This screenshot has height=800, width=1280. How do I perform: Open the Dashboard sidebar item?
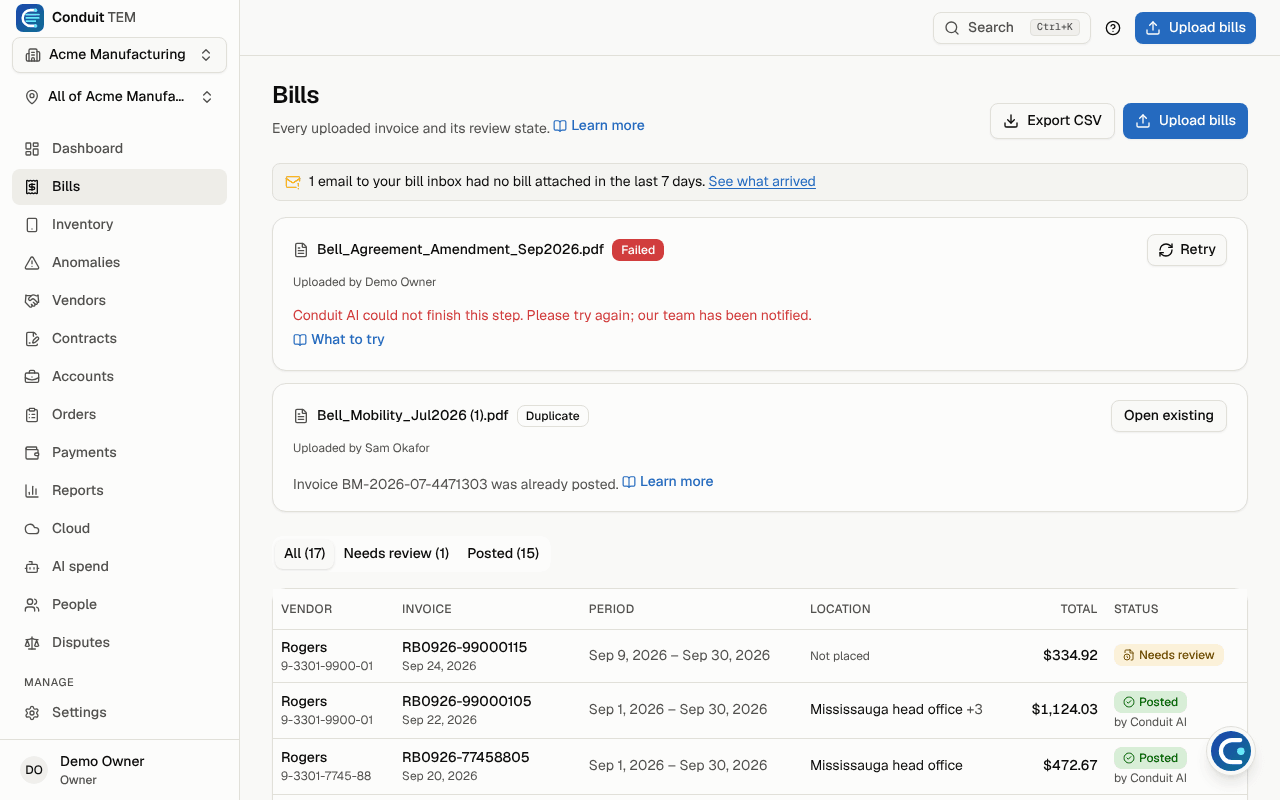pyautogui.click(x=119, y=148)
